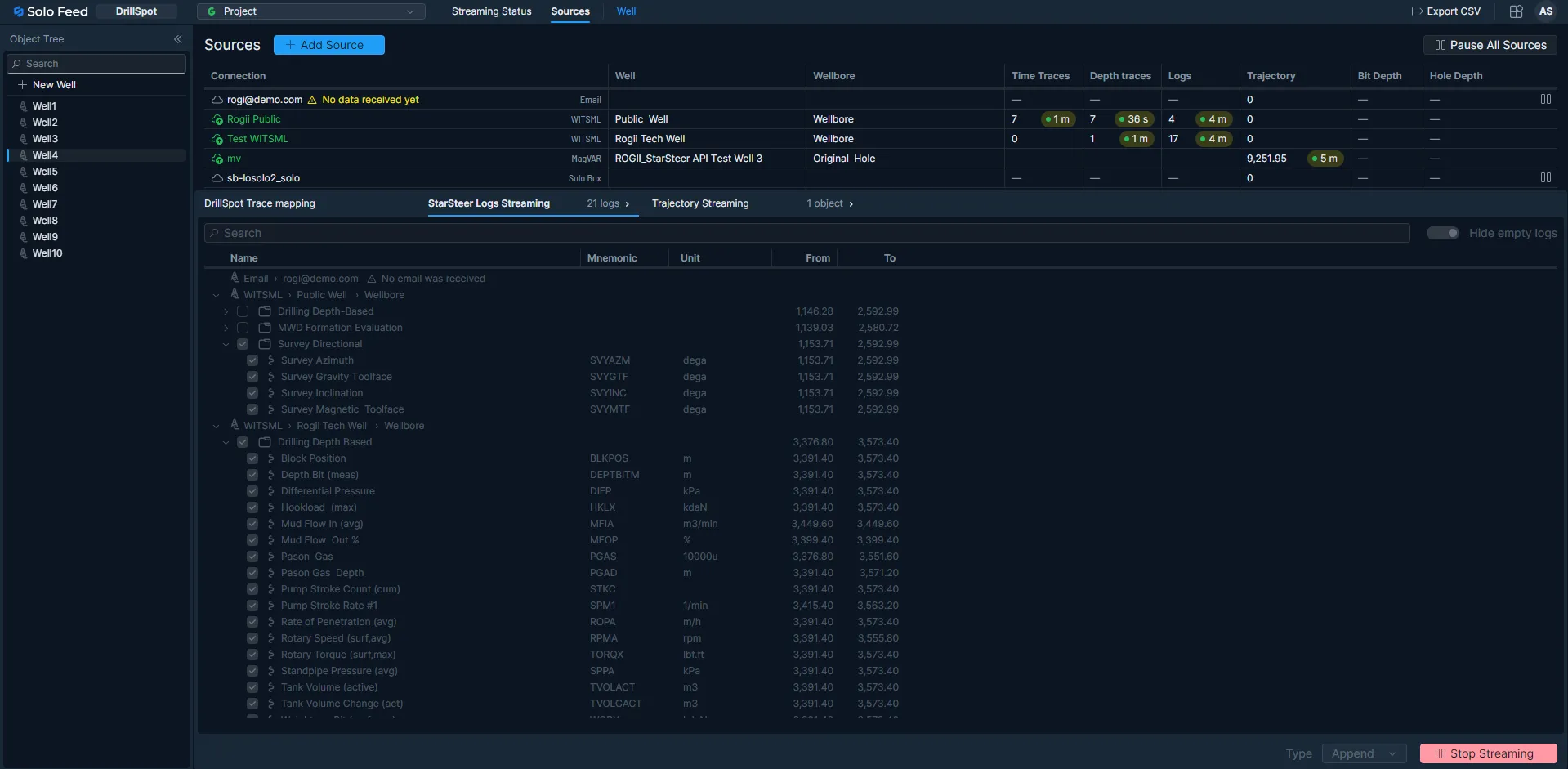1568x769 pixels.
Task: Click the Add Source button
Action: [328, 45]
